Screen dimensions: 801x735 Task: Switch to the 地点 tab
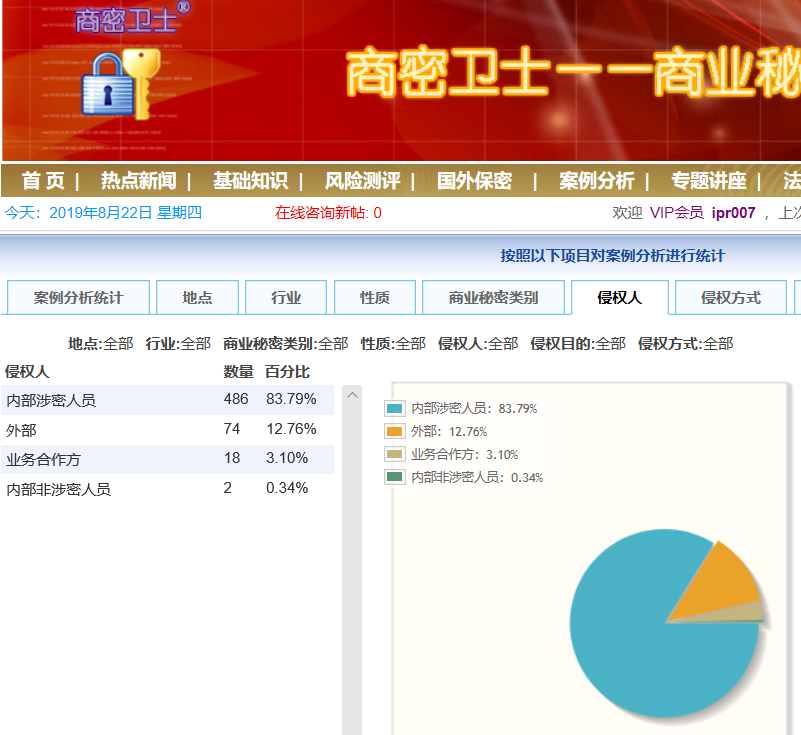(197, 297)
